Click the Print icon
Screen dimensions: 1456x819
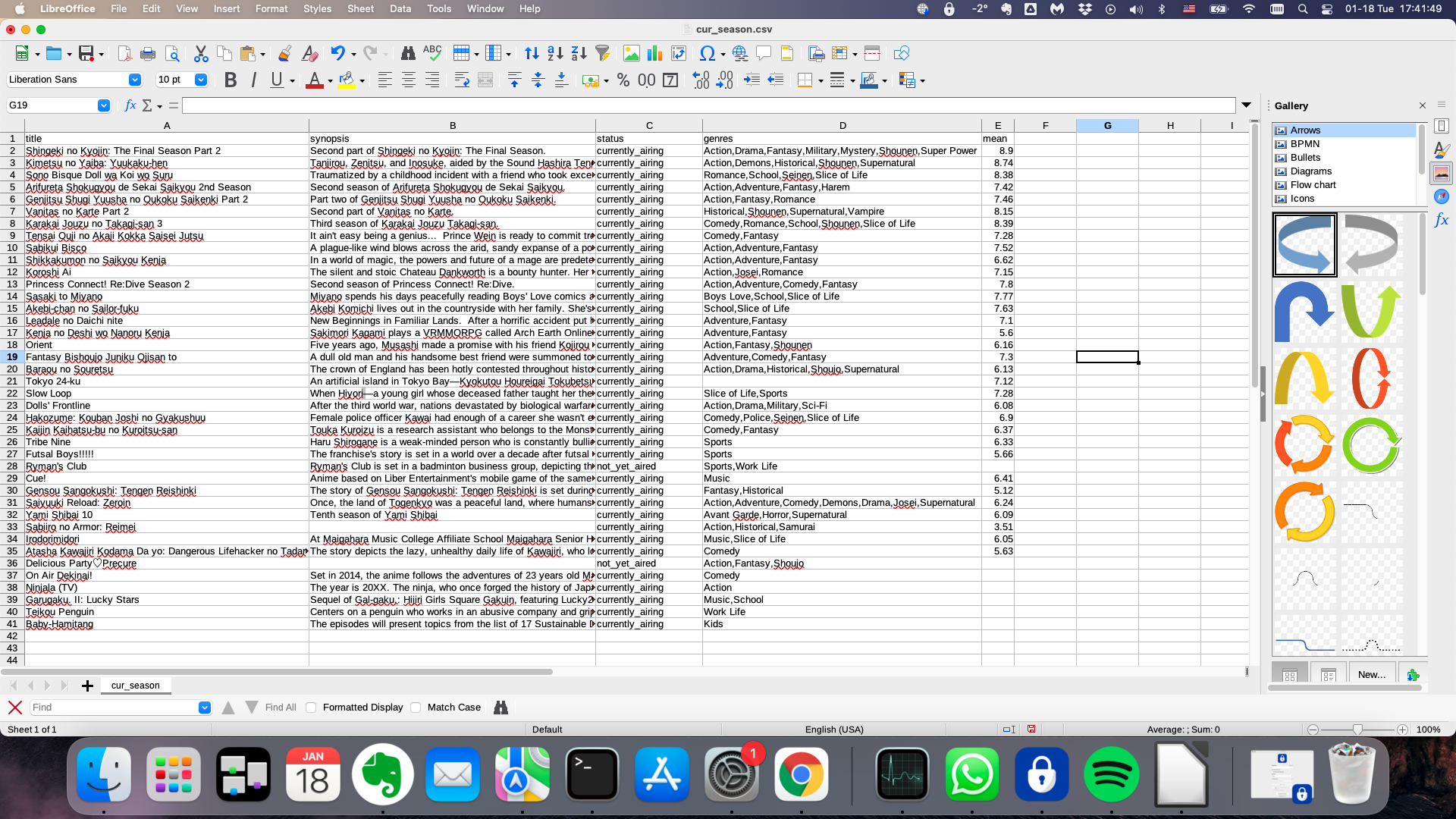tap(148, 54)
